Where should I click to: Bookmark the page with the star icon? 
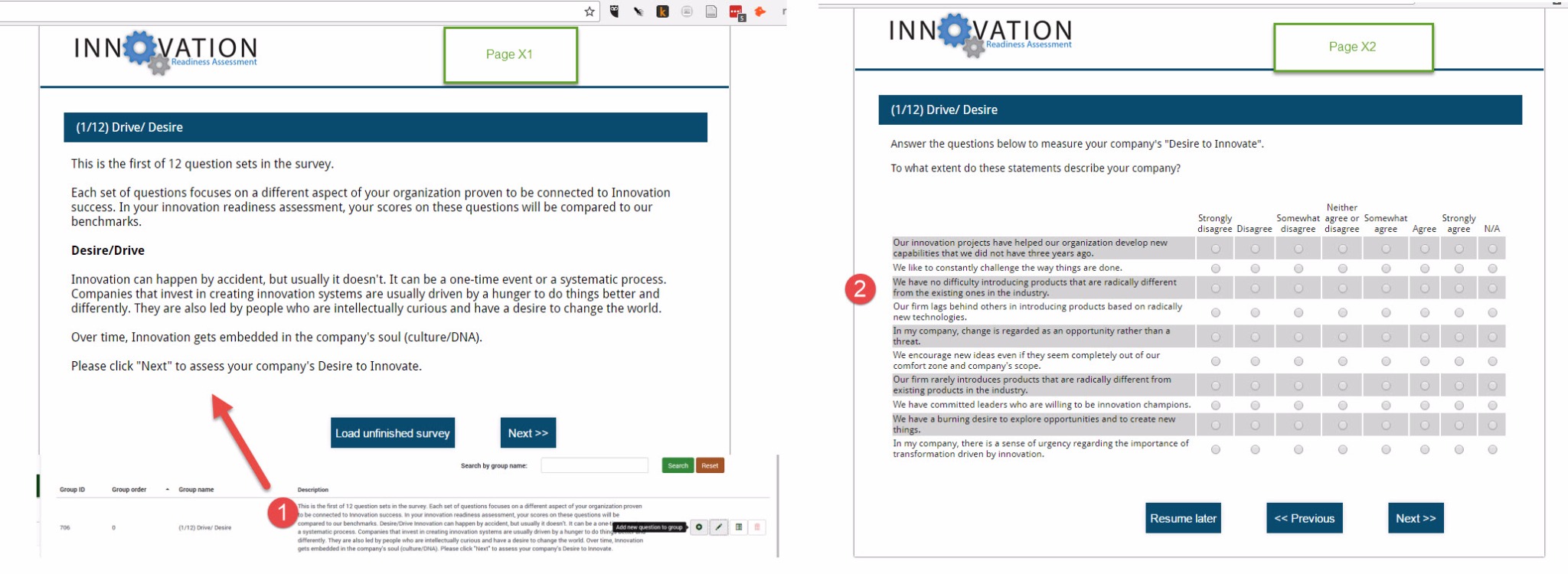tap(590, 11)
